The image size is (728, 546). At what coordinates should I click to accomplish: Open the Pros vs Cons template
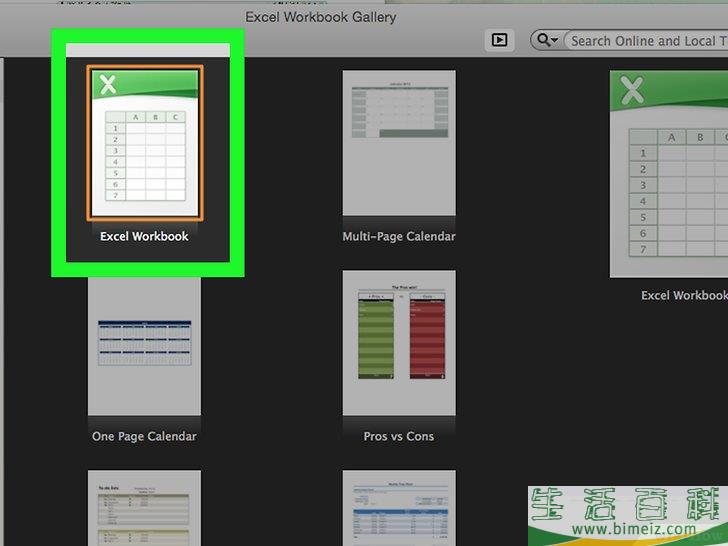pyautogui.click(x=399, y=343)
